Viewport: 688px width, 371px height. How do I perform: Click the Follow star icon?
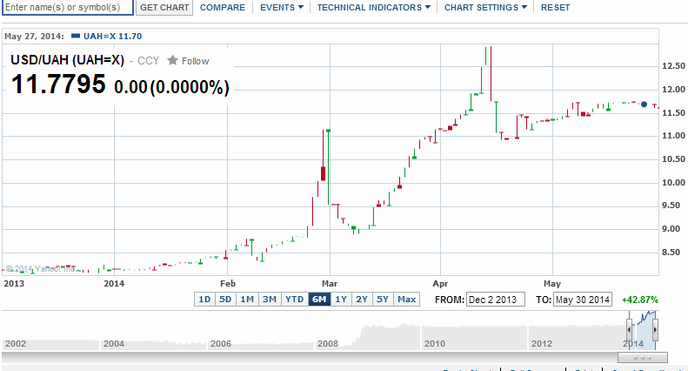point(172,60)
